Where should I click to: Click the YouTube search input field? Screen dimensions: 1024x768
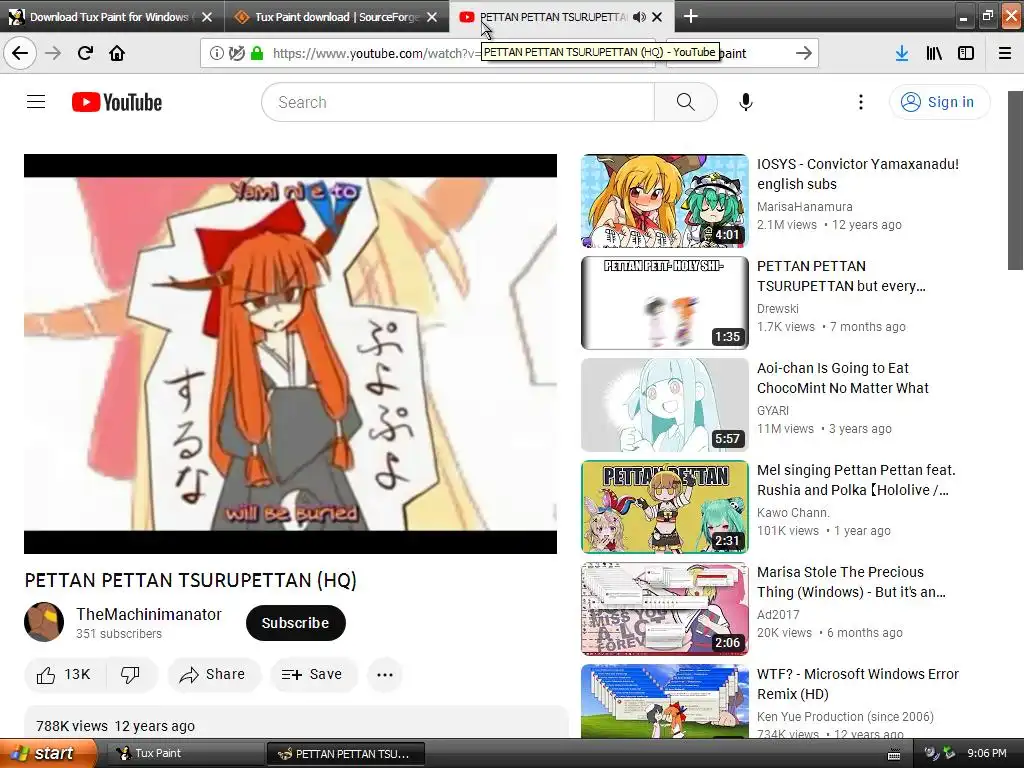click(458, 102)
